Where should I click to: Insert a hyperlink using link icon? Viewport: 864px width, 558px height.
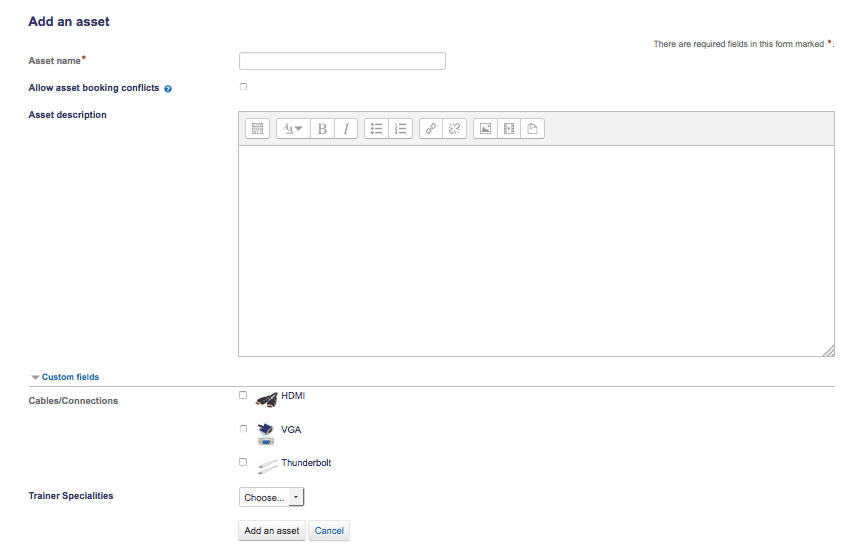tap(431, 128)
